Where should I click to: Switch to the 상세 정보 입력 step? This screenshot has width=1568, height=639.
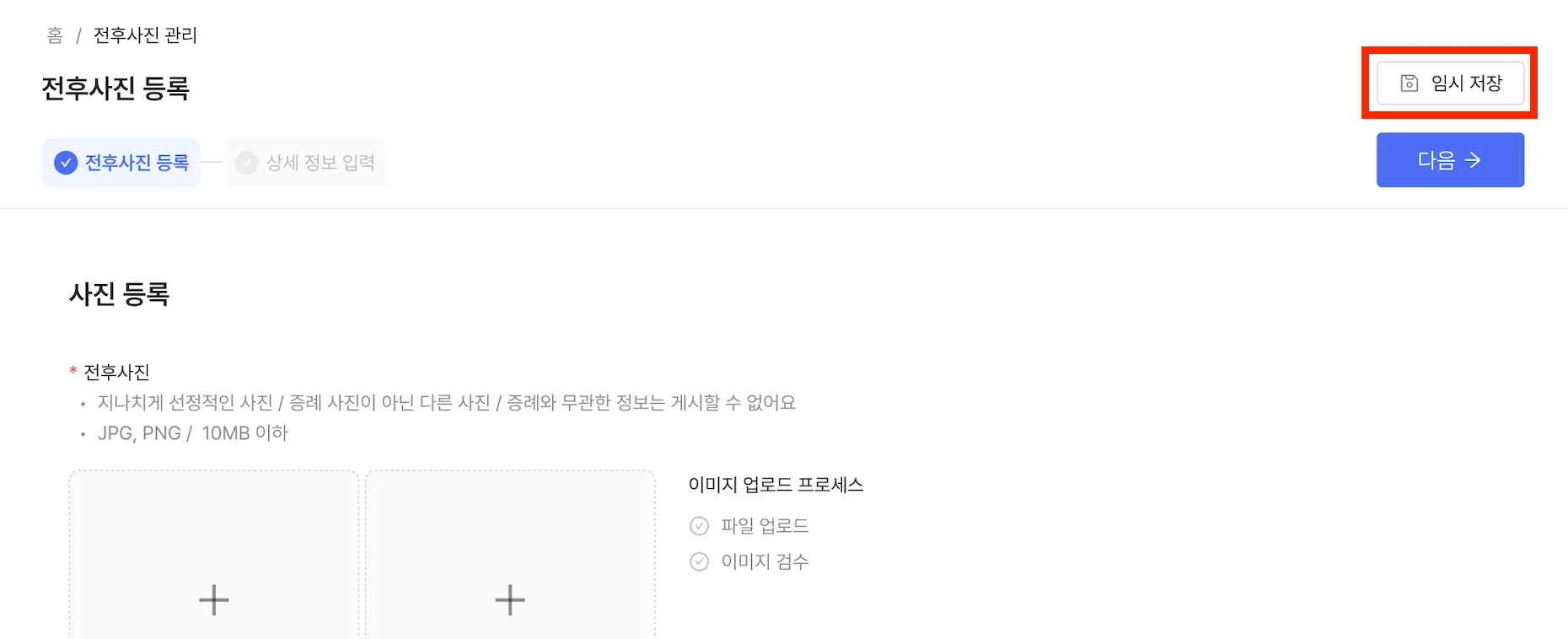tap(304, 163)
